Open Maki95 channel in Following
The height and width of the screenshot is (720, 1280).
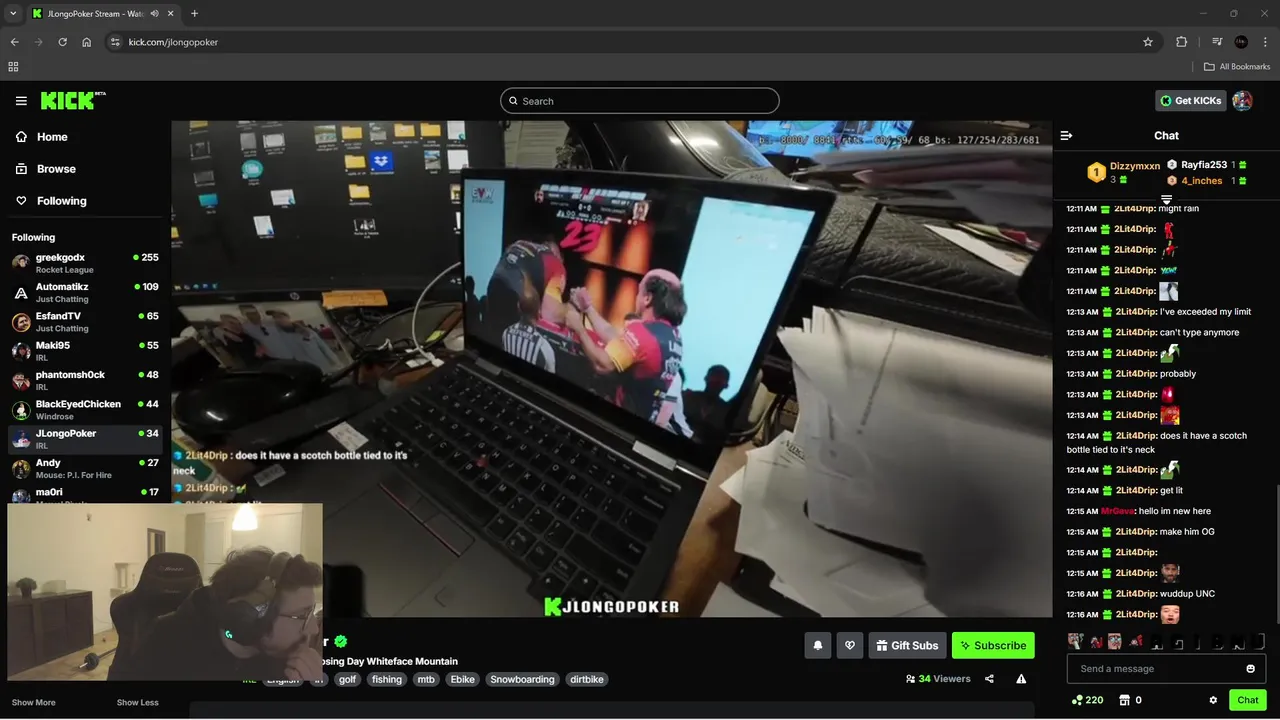coord(85,351)
